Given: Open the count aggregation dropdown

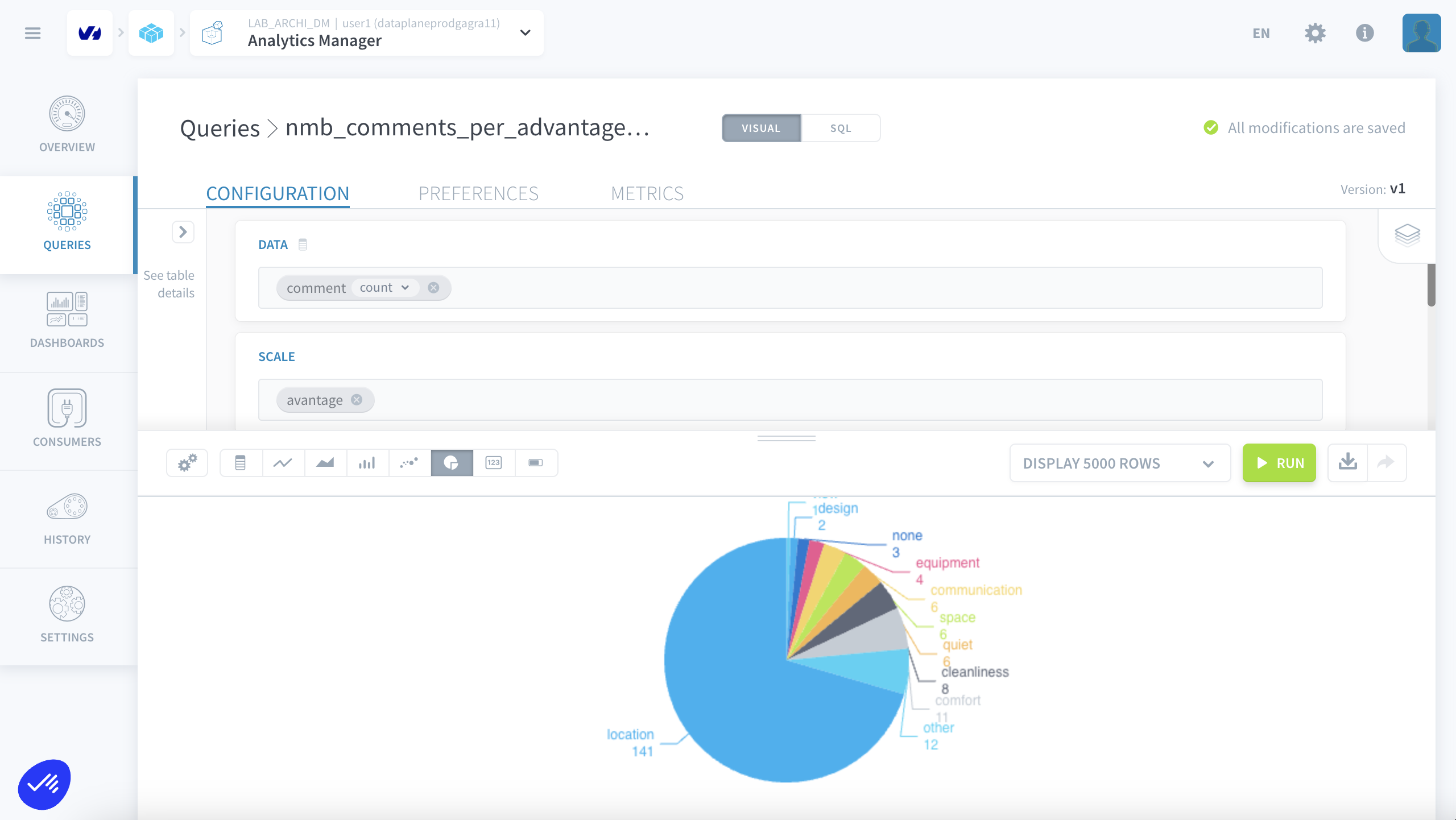Looking at the screenshot, I should tap(384, 288).
